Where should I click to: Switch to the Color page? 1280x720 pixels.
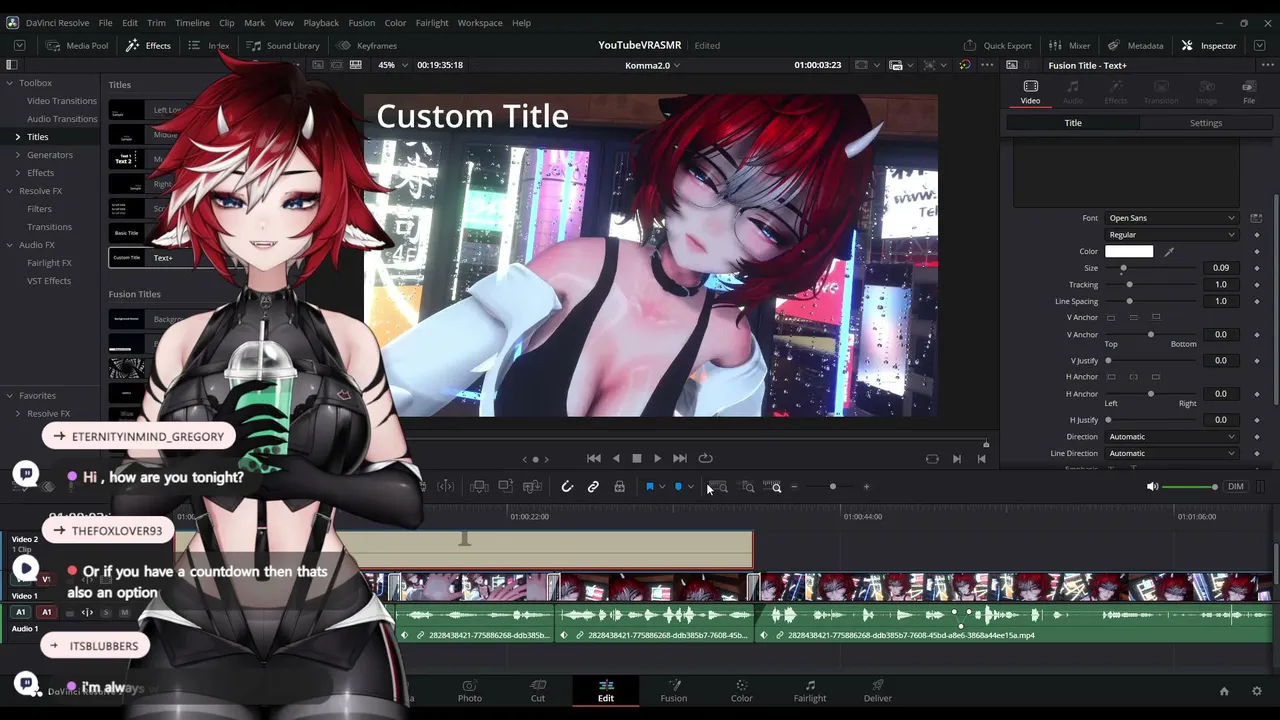(x=741, y=691)
